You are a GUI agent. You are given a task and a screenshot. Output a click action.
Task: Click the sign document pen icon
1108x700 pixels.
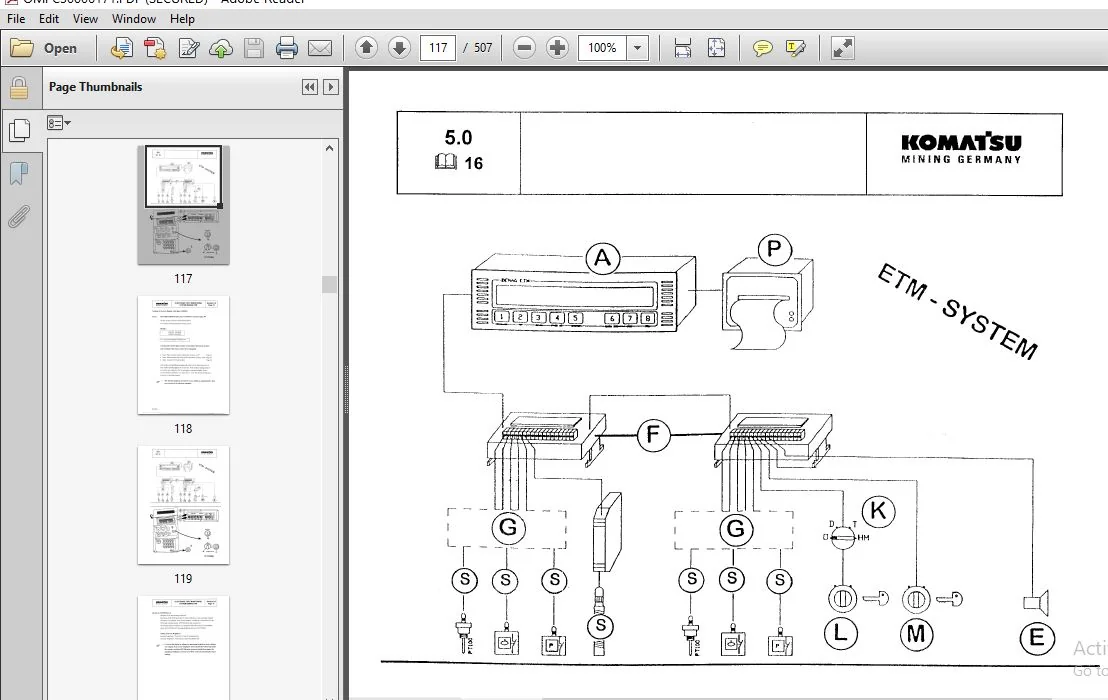click(189, 48)
